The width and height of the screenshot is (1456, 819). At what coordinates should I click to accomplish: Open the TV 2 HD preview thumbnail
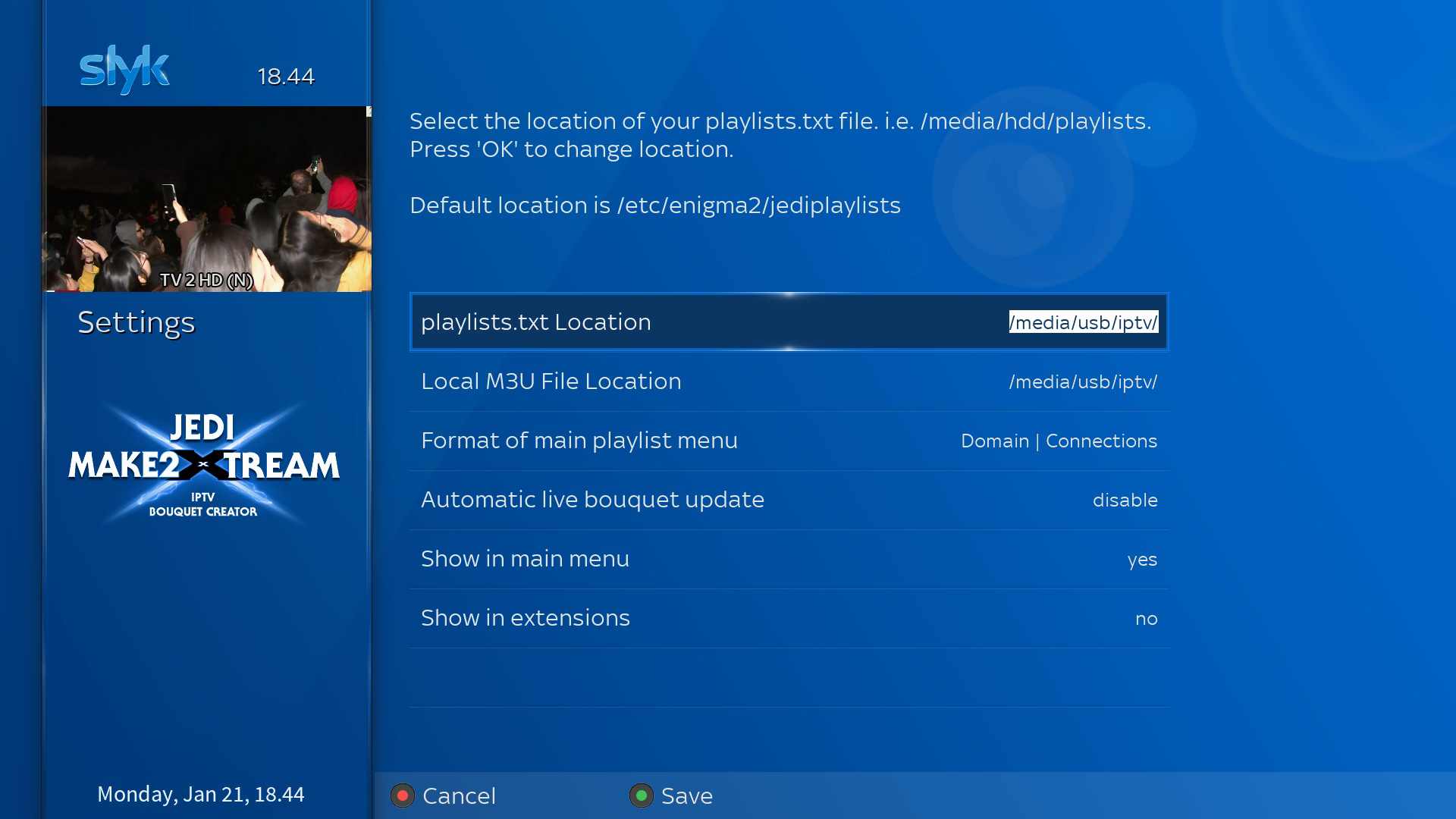206,199
